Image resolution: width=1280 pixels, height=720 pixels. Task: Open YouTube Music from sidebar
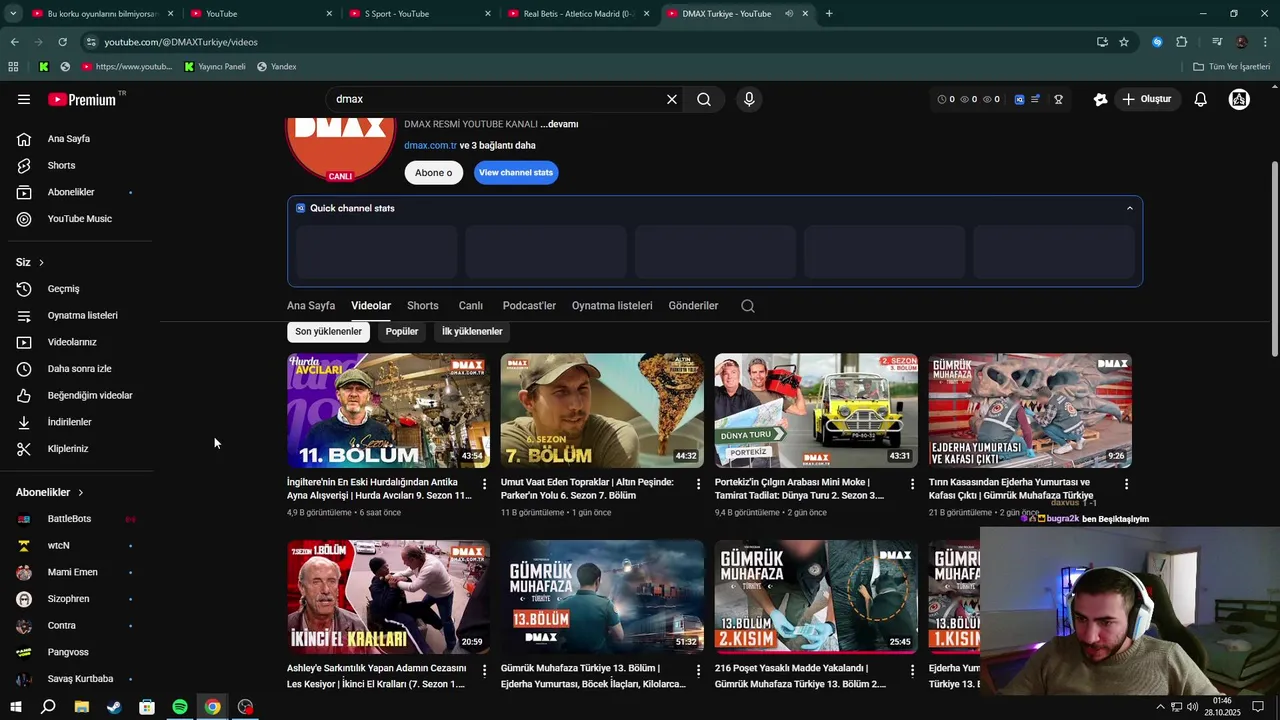(80, 219)
